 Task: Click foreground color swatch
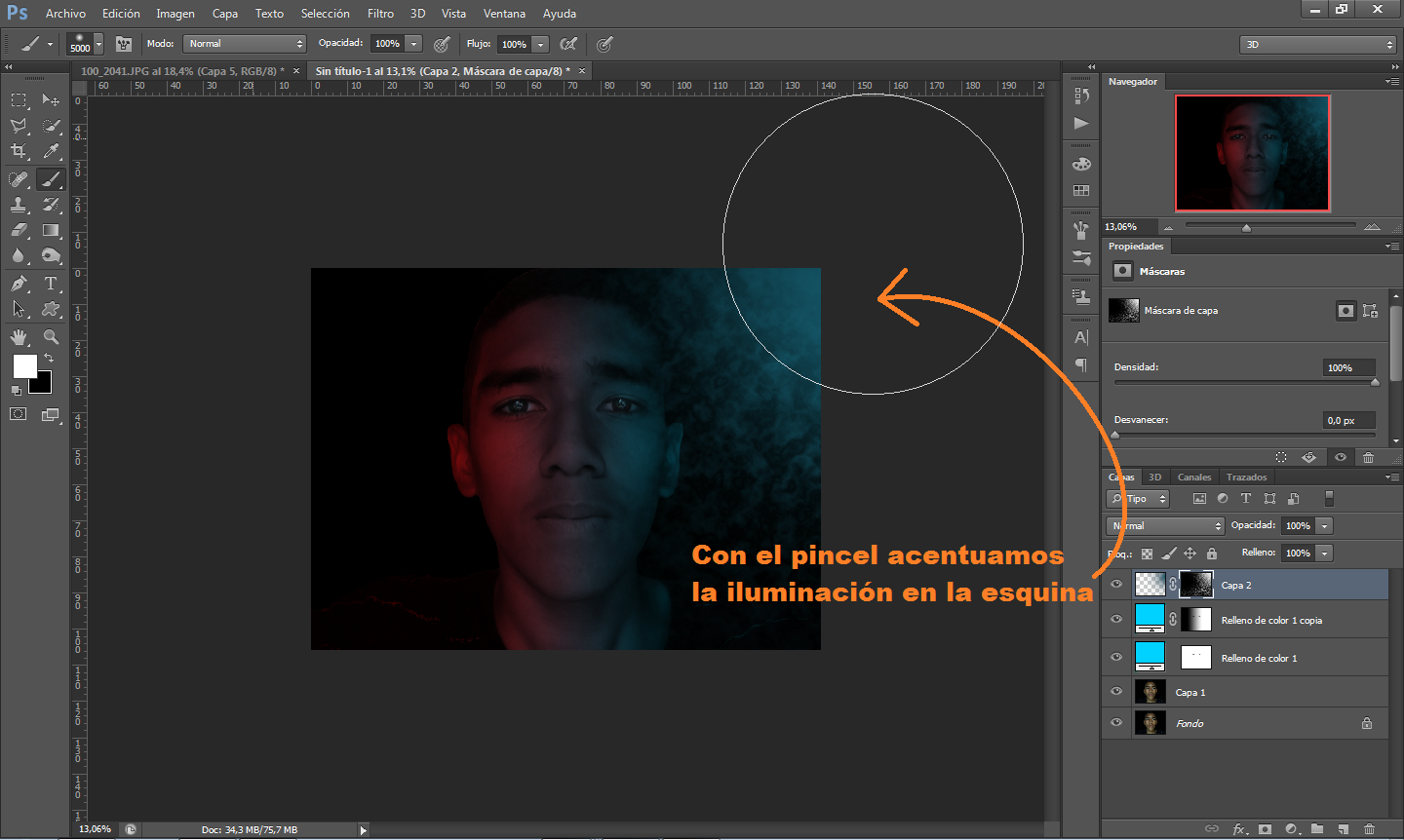(24, 366)
